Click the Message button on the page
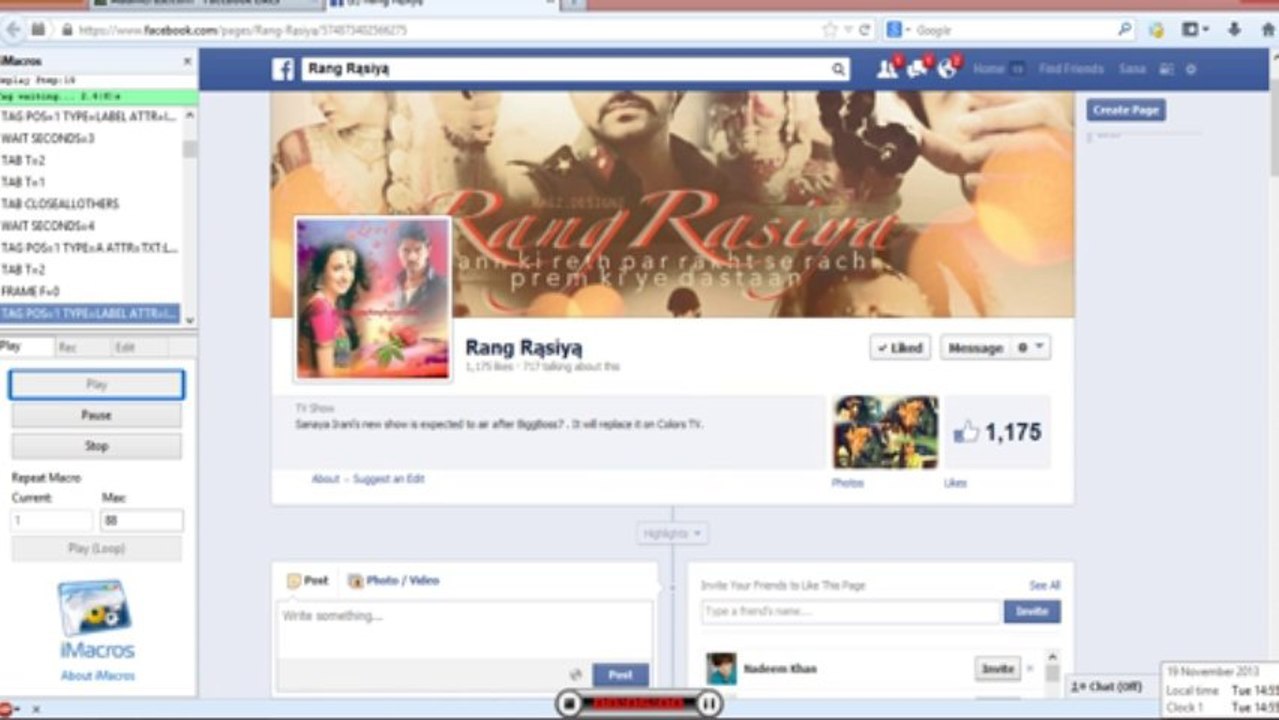This screenshot has width=1279, height=720. coord(975,347)
